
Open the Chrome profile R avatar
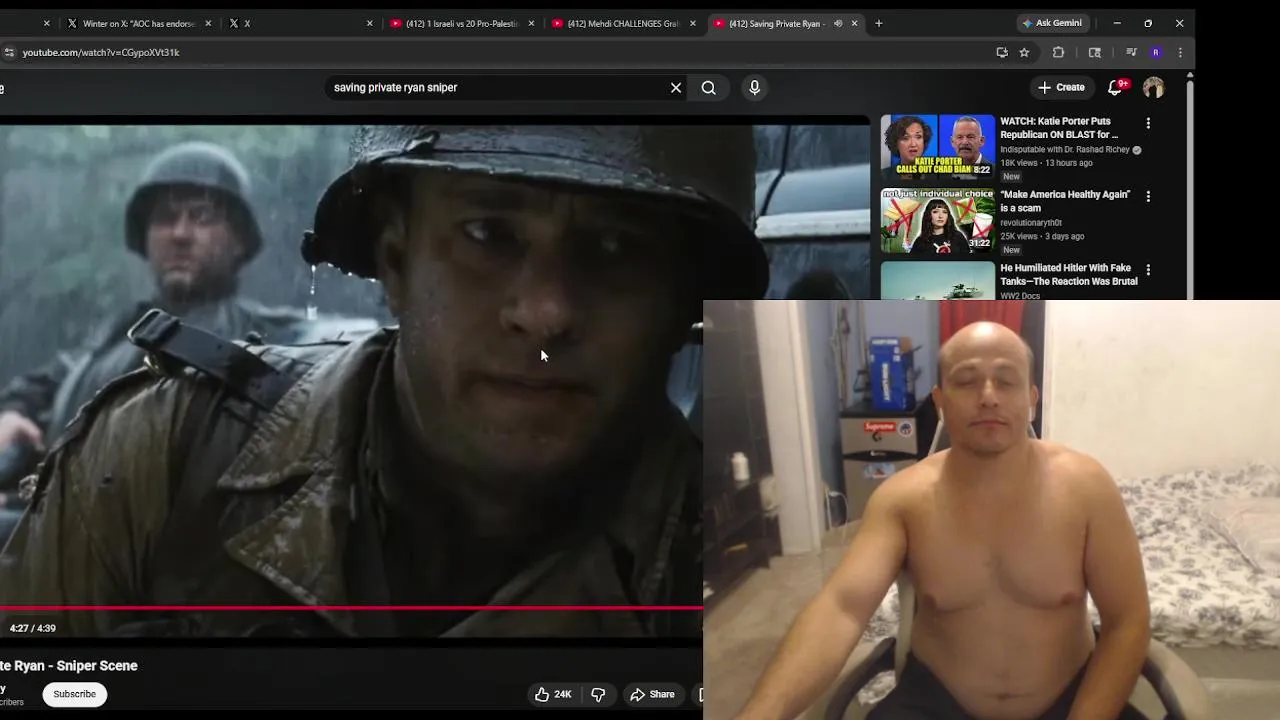click(1156, 52)
